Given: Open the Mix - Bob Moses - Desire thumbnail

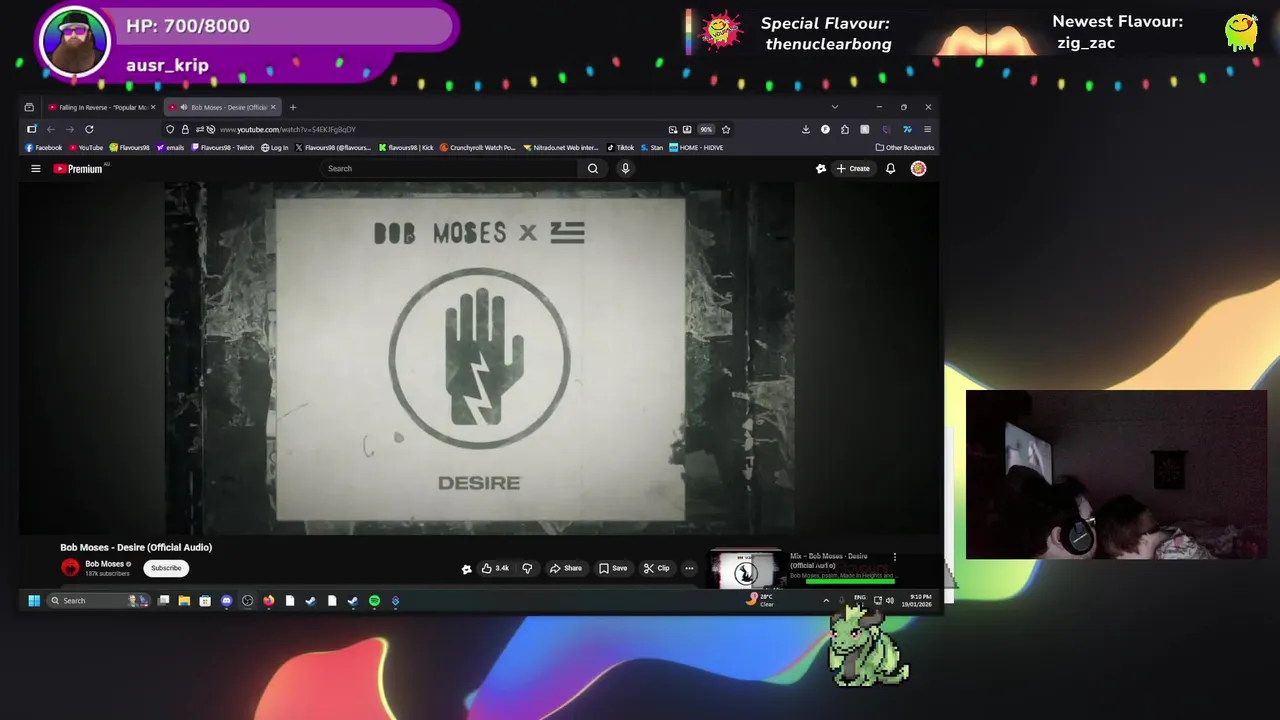Looking at the screenshot, I should coord(746,570).
